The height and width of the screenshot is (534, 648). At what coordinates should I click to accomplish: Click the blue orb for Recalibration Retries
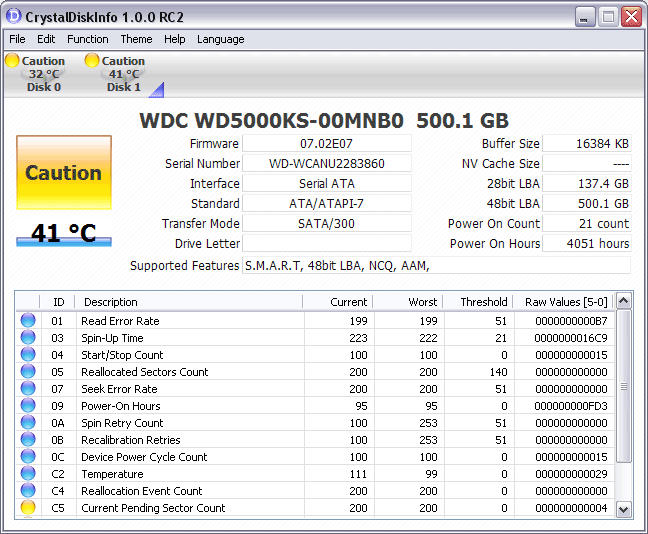click(28, 439)
